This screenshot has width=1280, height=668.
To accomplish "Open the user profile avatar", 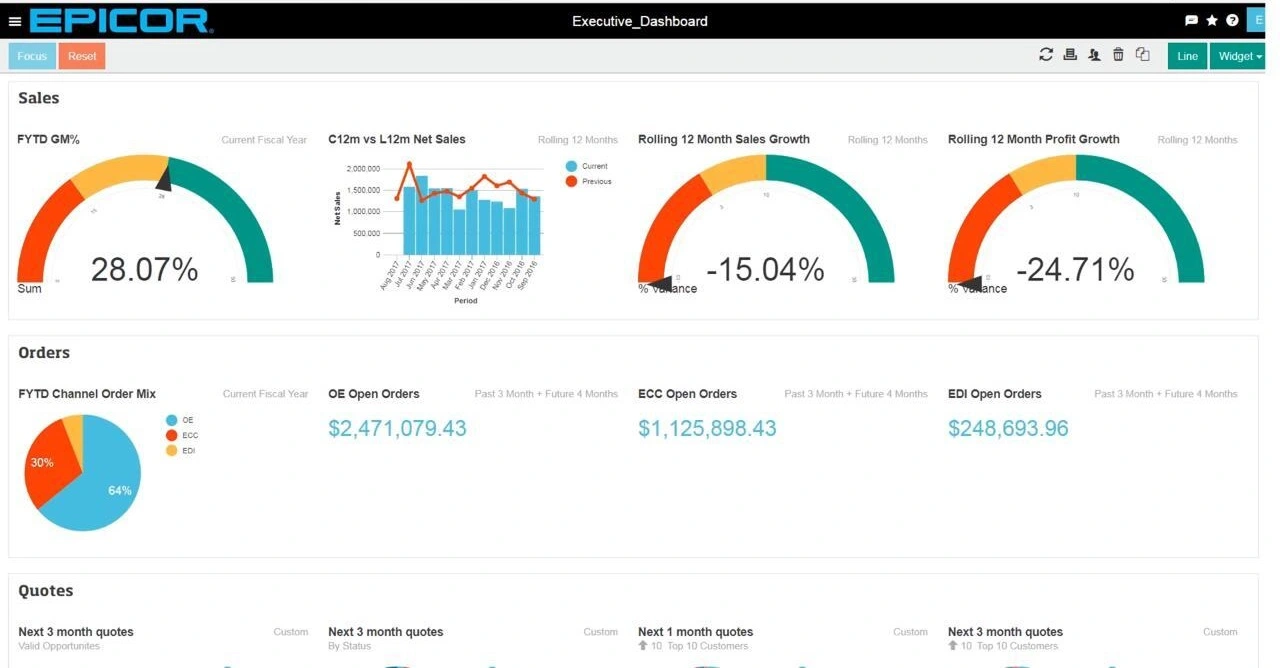I will (x=1257, y=20).
